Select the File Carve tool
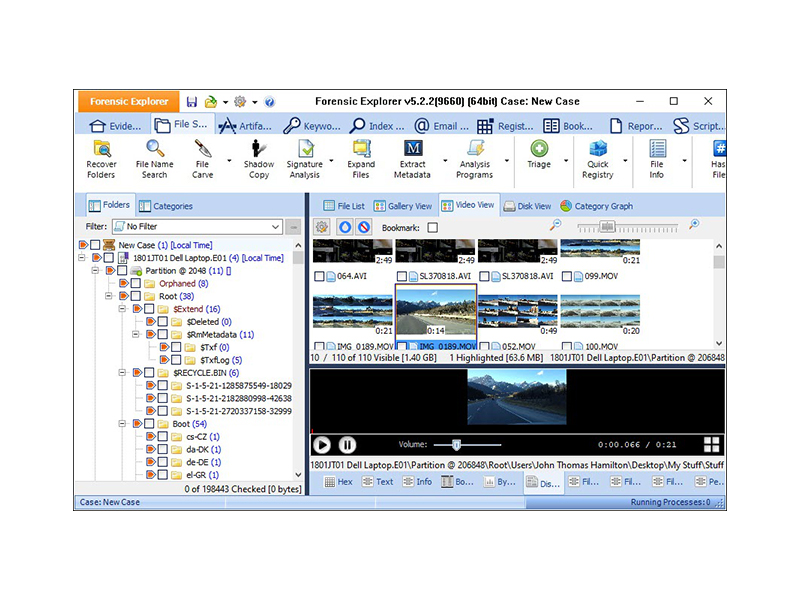The height and width of the screenshot is (600, 800). (202, 150)
